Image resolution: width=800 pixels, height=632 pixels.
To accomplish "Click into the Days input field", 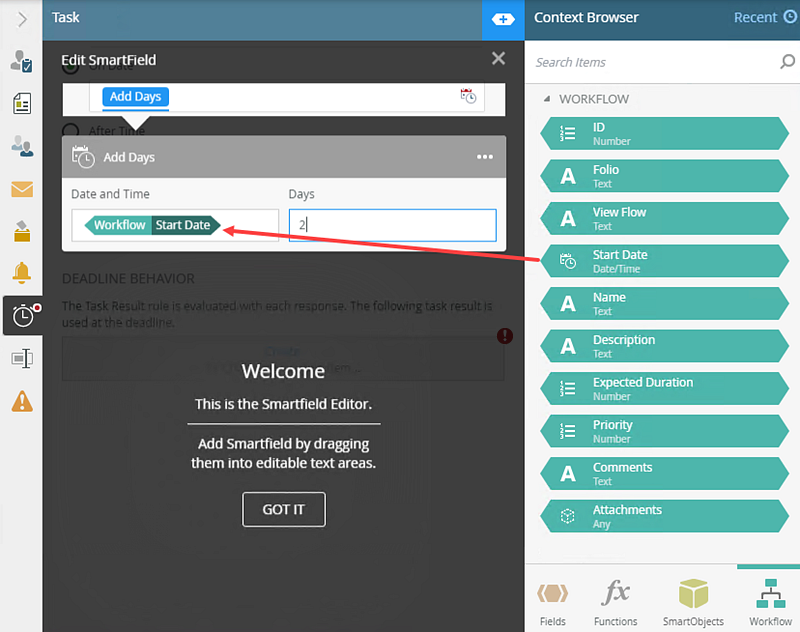I will click(x=392, y=225).
